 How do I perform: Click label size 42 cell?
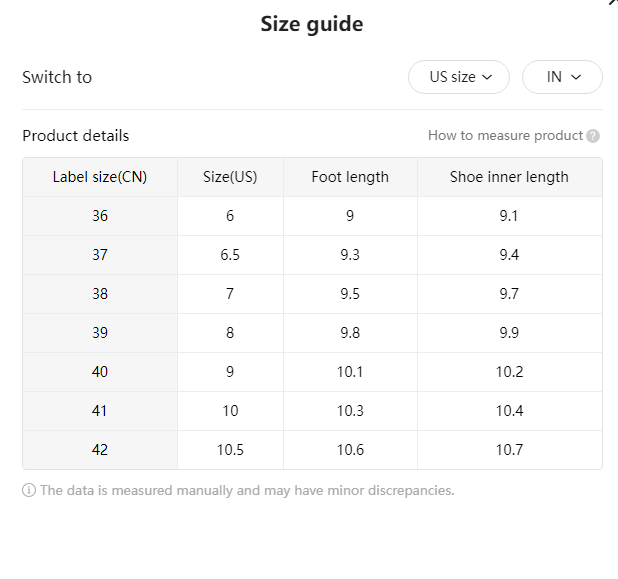(x=100, y=450)
